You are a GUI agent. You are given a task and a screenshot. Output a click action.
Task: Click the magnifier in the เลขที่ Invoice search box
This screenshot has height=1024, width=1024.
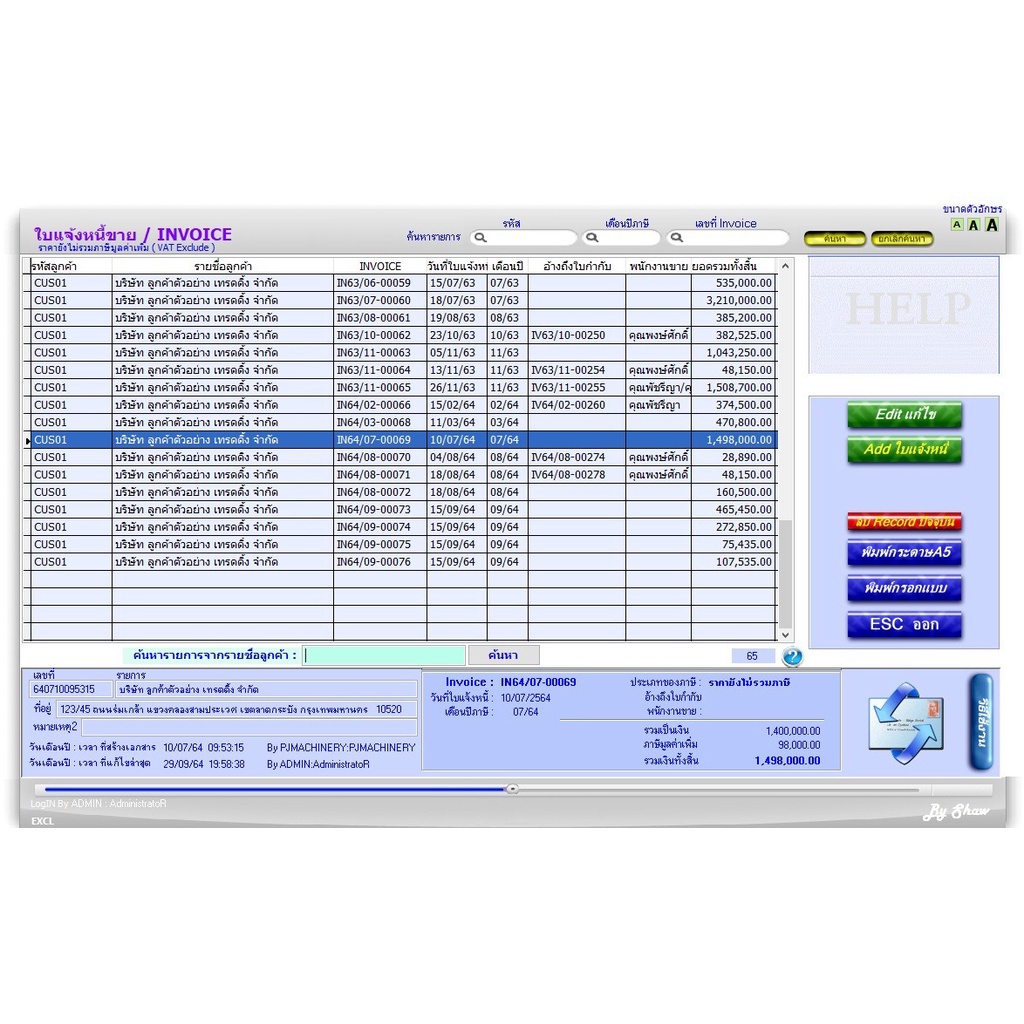click(x=677, y=238)
